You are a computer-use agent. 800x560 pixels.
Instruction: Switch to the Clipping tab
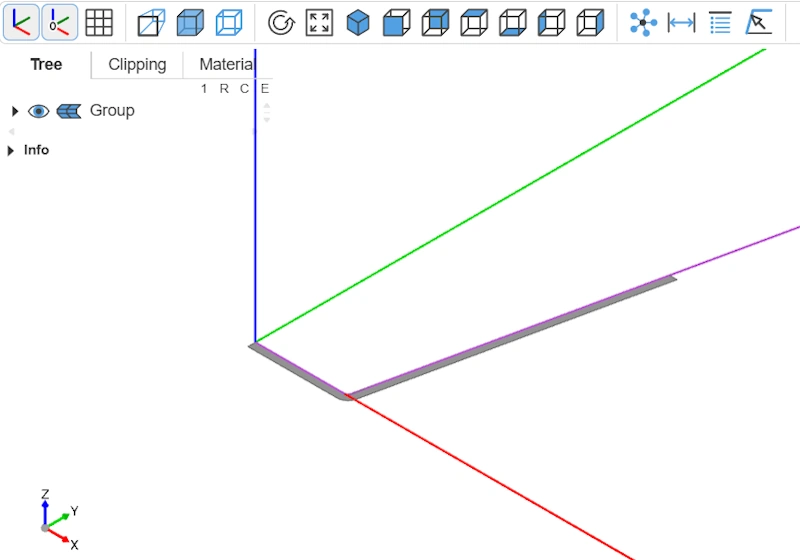point(137,65)
